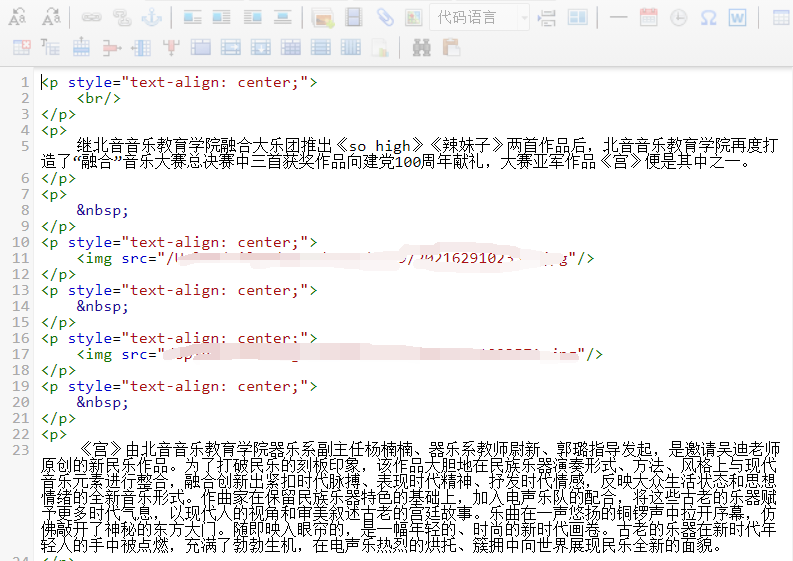The image size is (793, 561).
Task: Click the insert table grid icon
Action: (782, 17)
